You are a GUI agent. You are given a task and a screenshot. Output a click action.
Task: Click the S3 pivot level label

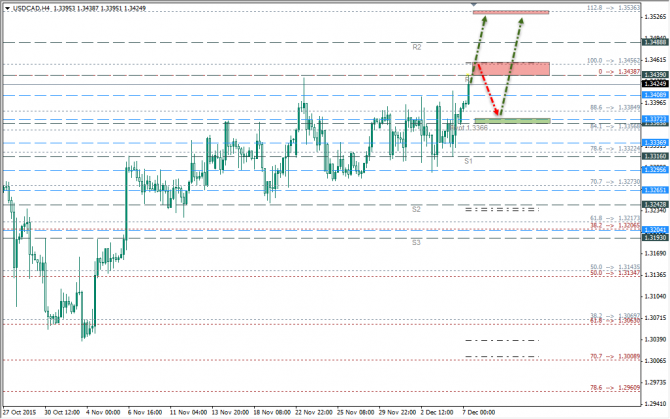click(x=416, y=242)
